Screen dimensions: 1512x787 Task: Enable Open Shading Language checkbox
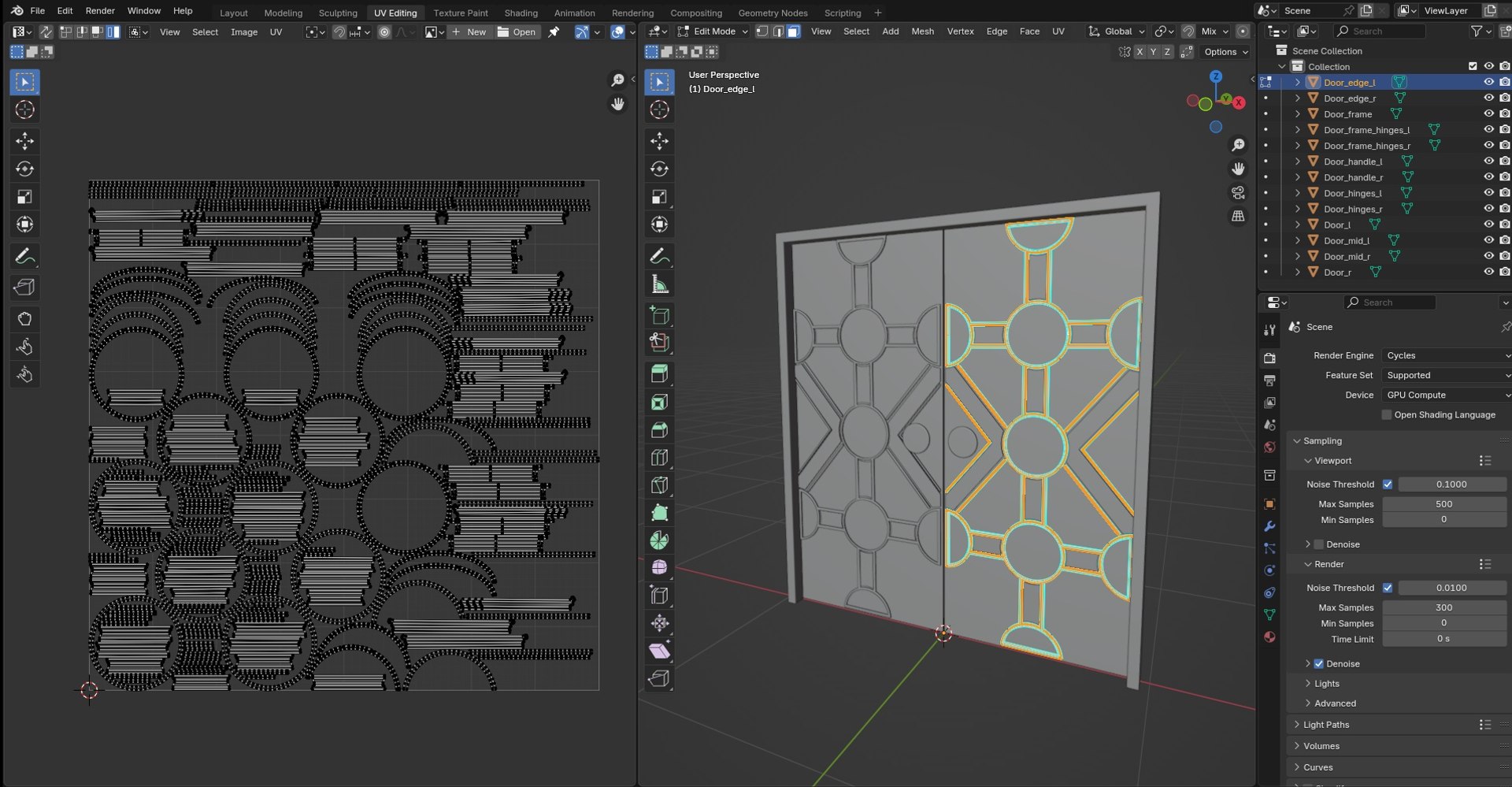click(1387, 415)
